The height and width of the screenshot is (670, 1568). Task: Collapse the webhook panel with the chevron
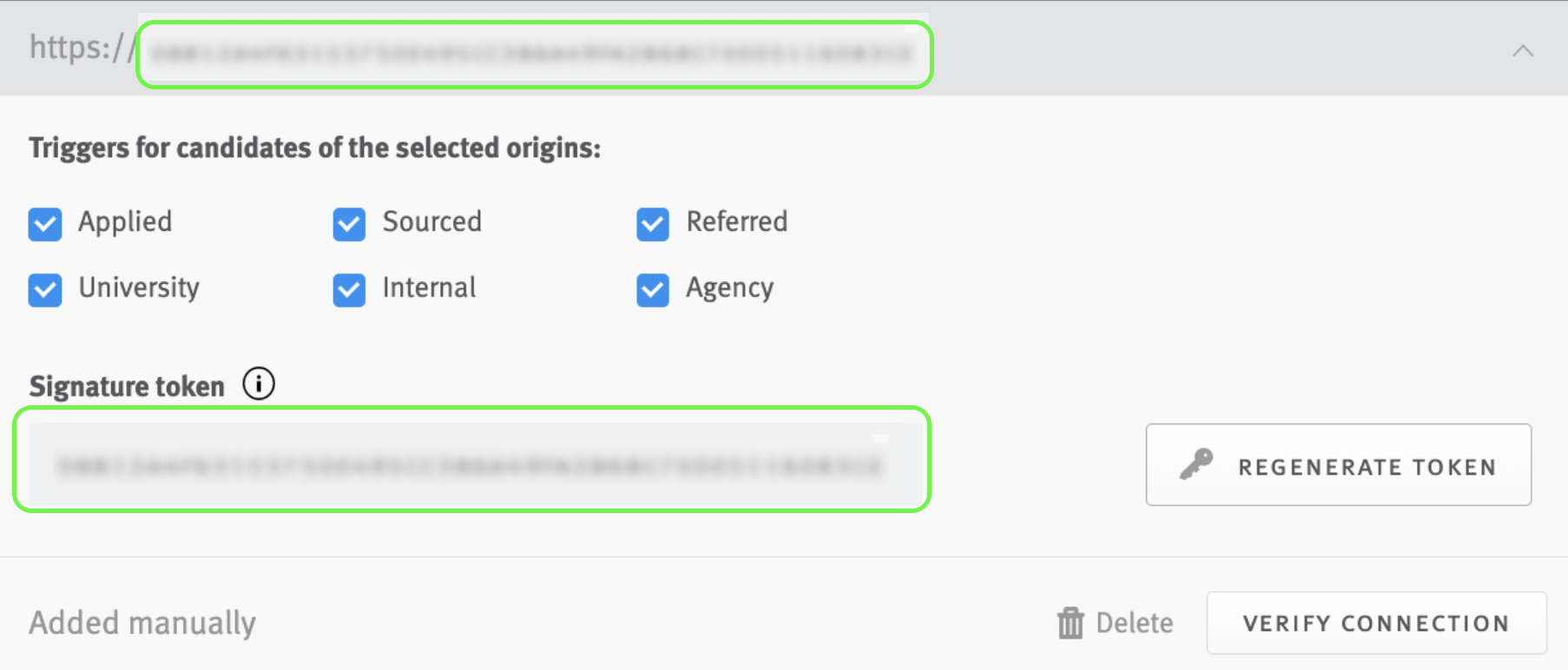[x=1524, y=50]
